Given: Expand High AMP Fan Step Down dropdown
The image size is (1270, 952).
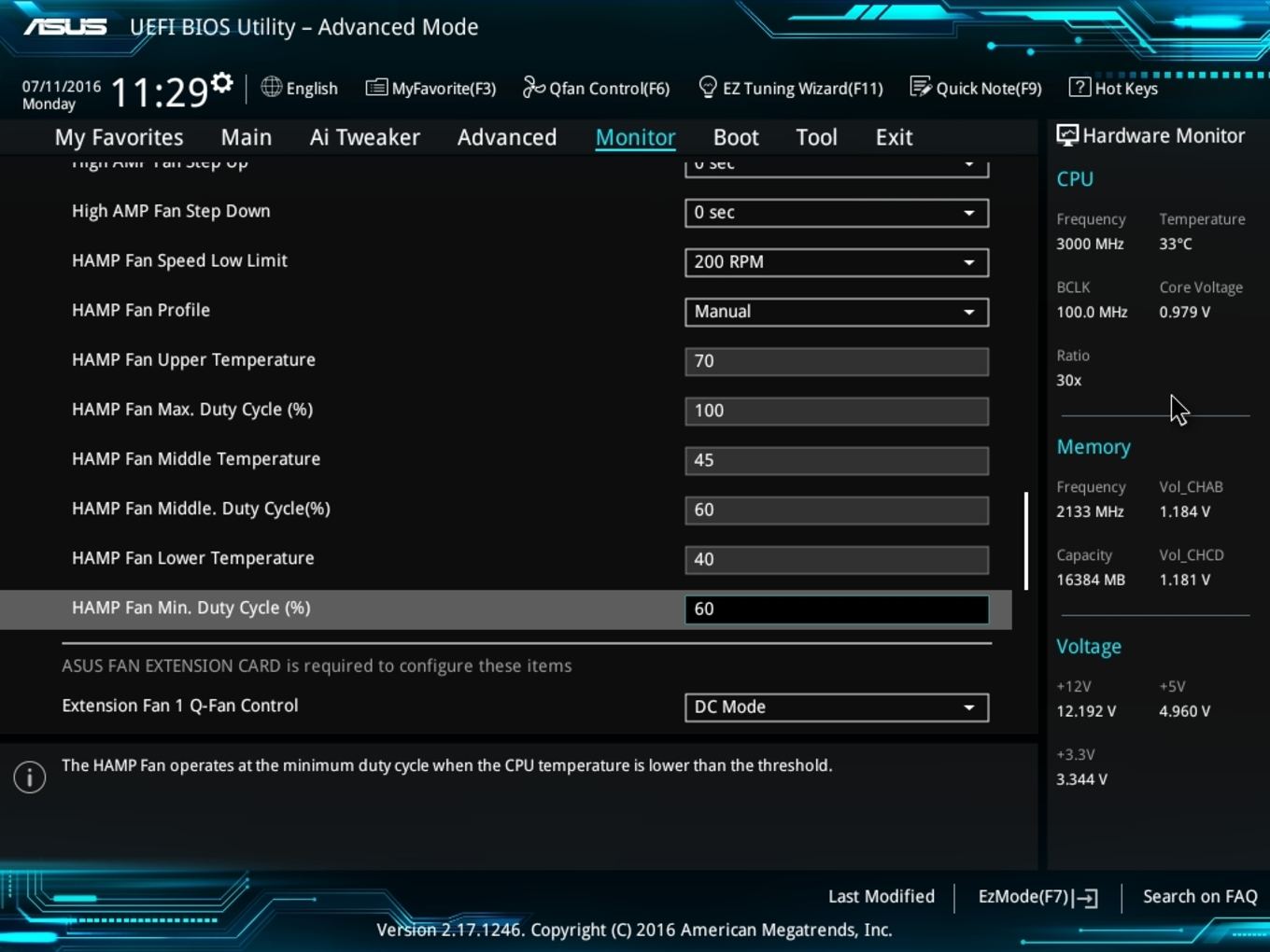Looking at the screenshot, I should 837,213.
